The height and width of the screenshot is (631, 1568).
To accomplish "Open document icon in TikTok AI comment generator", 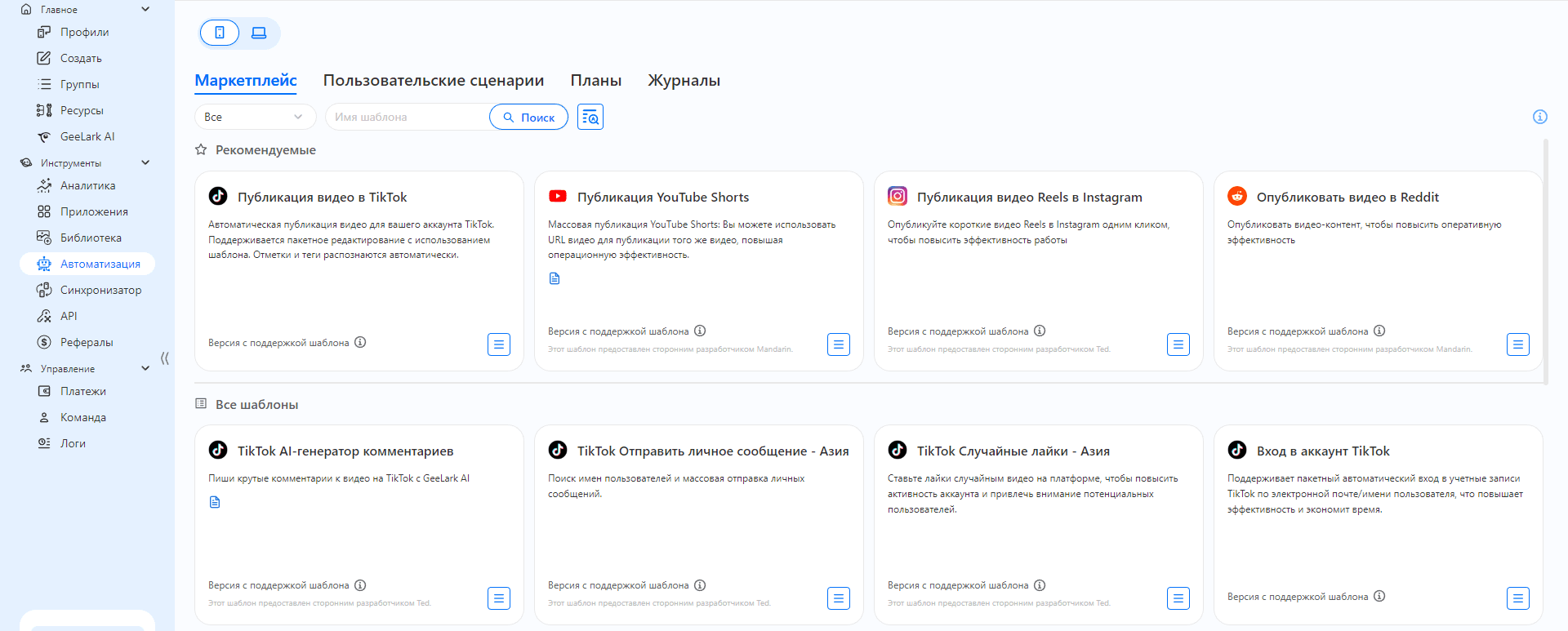I will [215, 502].
